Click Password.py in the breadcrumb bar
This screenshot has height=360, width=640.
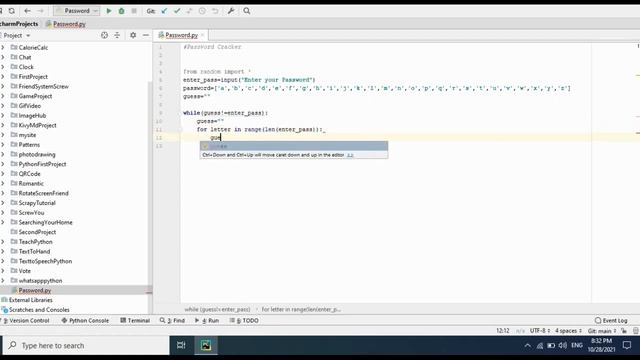(x=66, y=24)
